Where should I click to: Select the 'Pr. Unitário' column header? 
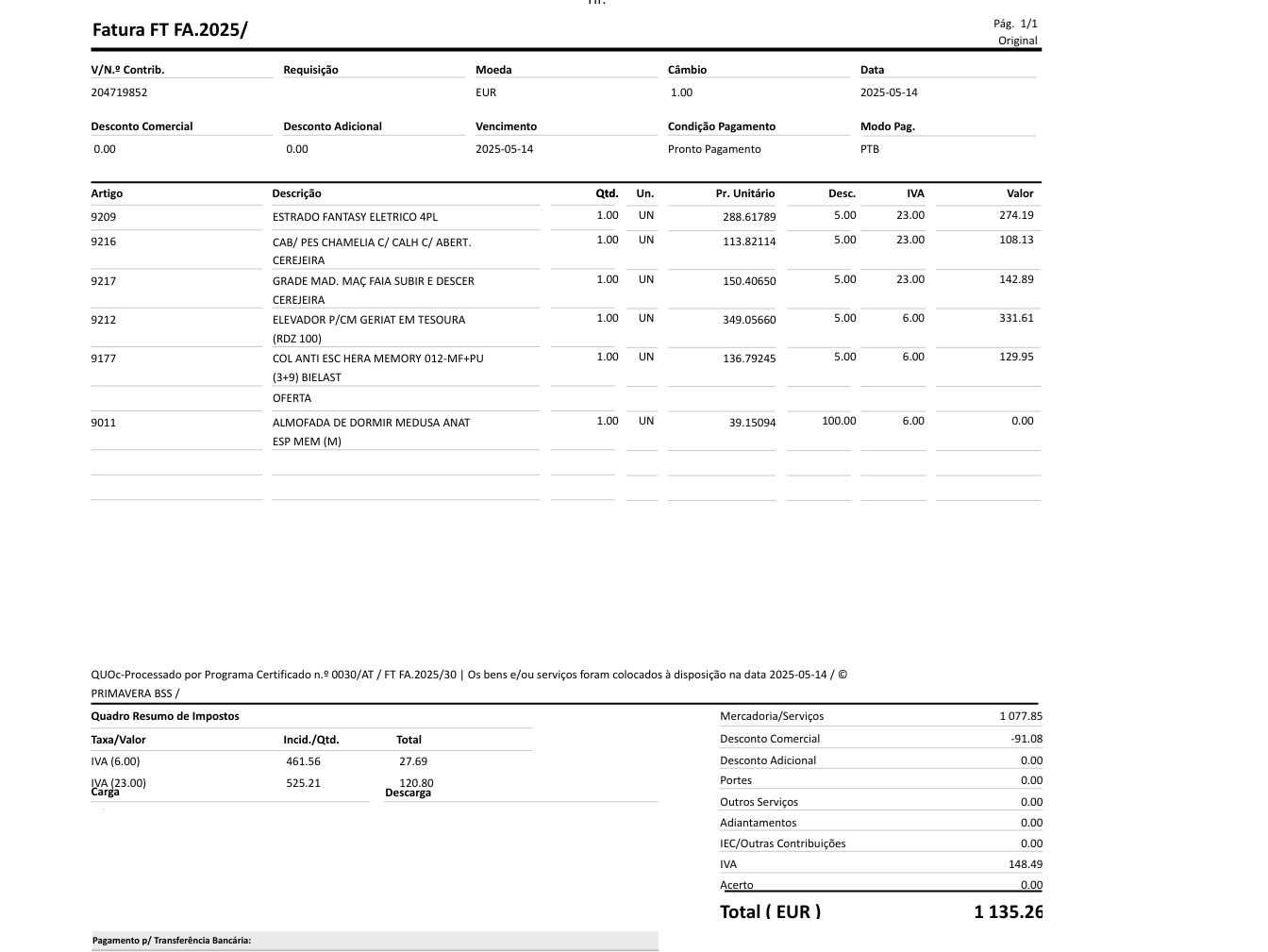(745, 193)
